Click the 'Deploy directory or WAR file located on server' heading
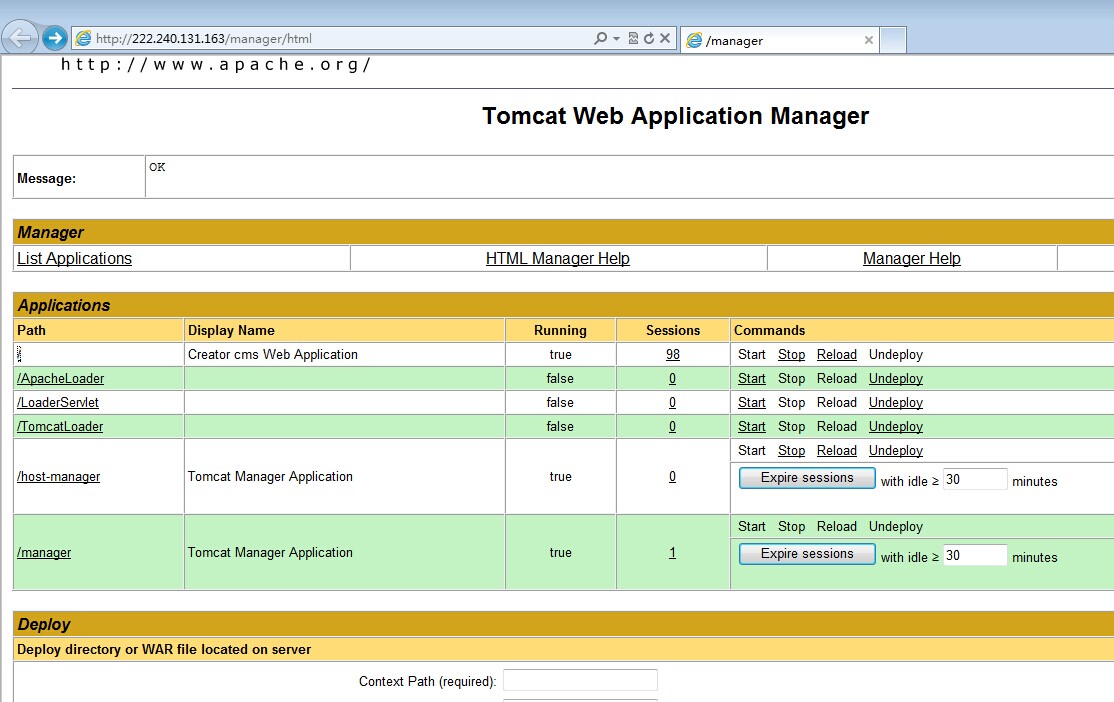 (164, 649)
